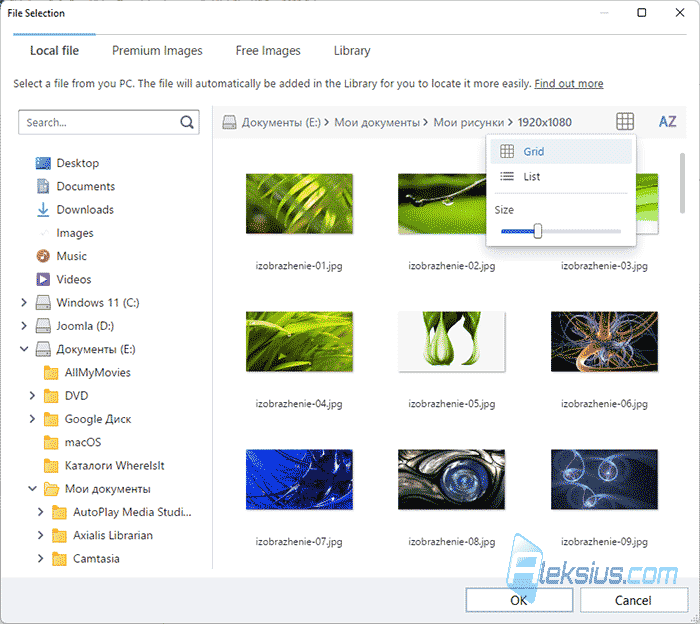The image size is (700, 624).
Task: Select the Documents folder icon
Action: 43,186
